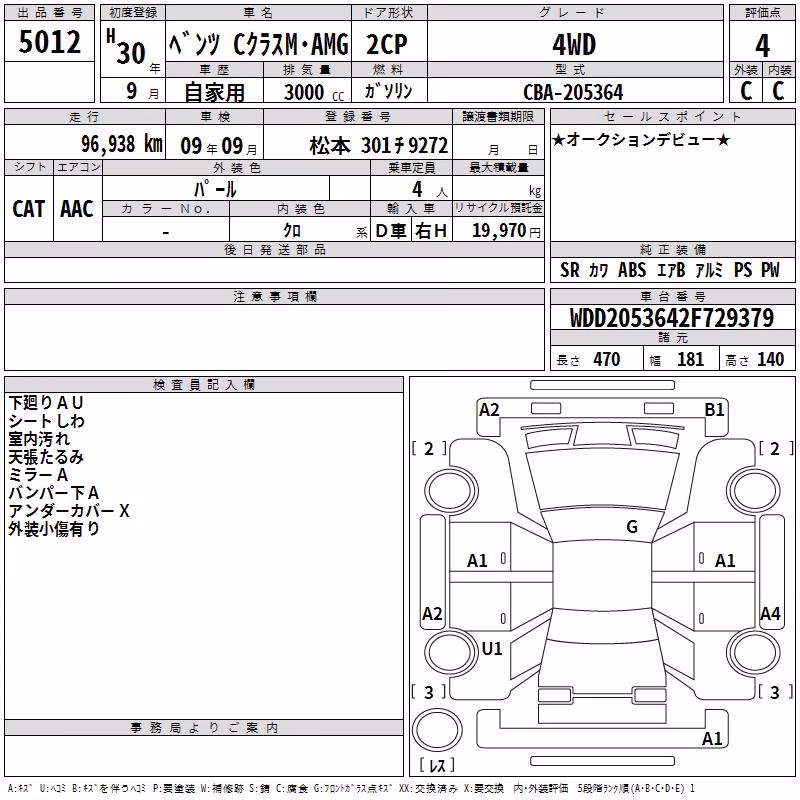Click the fuel type ガソリン

[x=388, y=91]
